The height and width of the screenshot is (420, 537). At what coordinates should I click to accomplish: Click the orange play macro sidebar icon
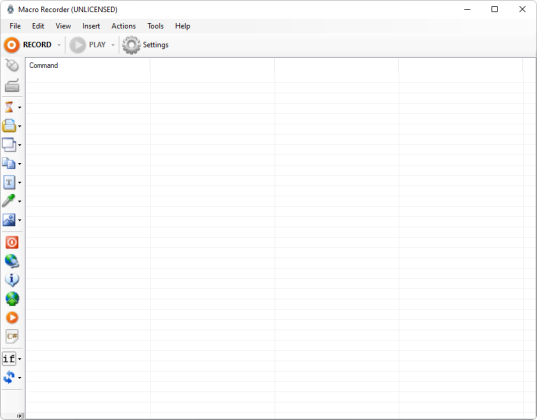click(12, 318)
